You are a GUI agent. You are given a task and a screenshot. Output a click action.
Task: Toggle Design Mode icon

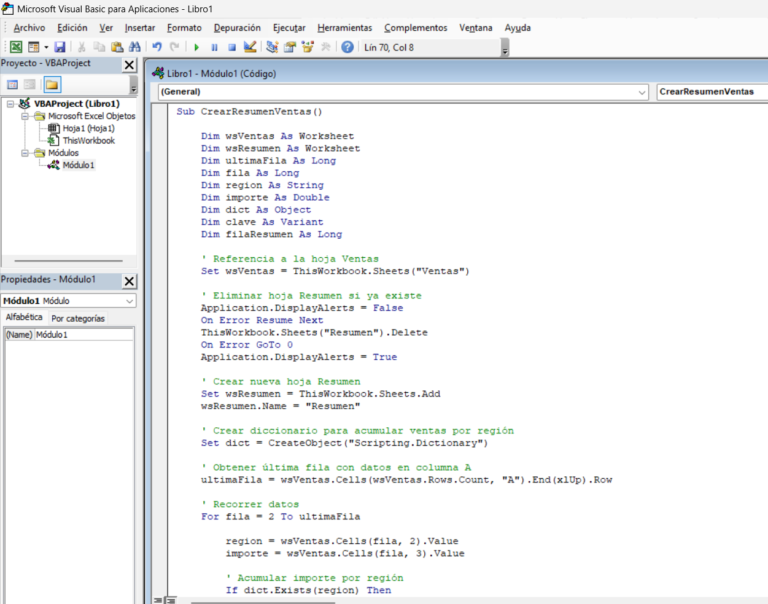(250, 47)
